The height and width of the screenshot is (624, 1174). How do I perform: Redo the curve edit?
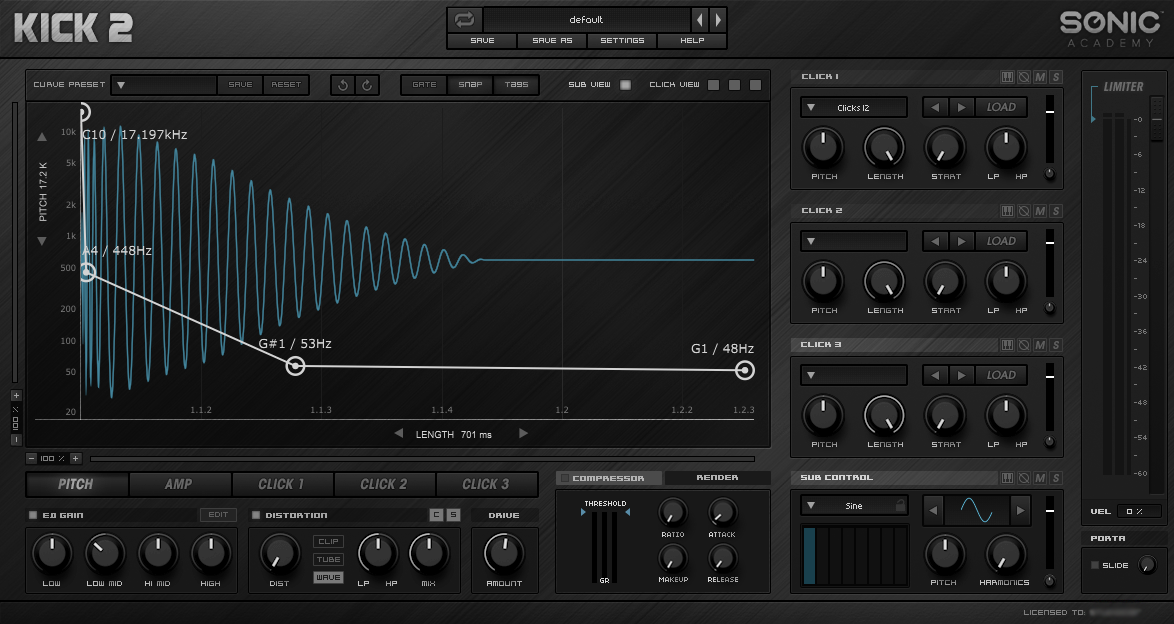click(x=367, y=85)
